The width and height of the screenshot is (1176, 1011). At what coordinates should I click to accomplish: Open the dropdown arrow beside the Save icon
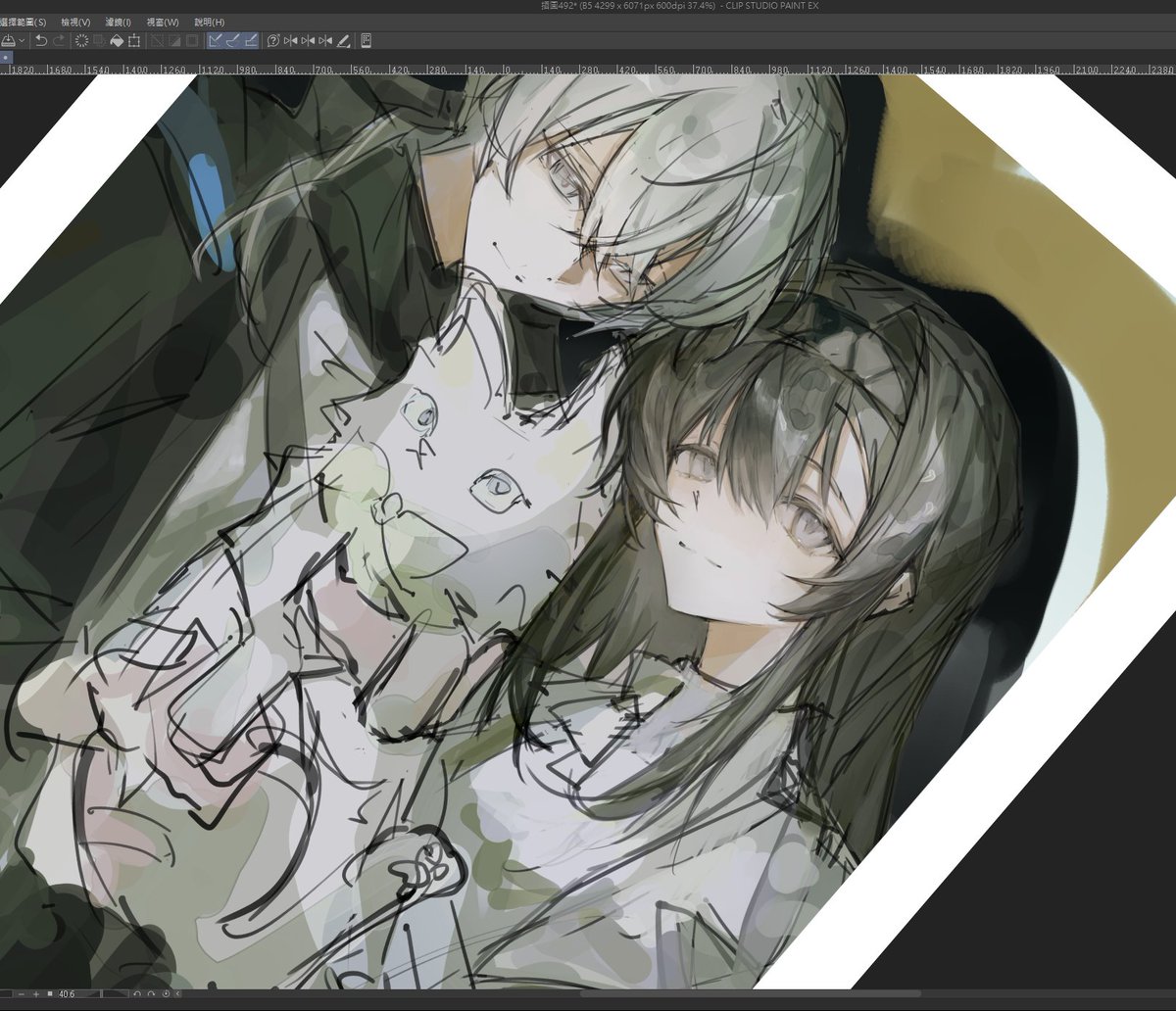coord(22,40)
